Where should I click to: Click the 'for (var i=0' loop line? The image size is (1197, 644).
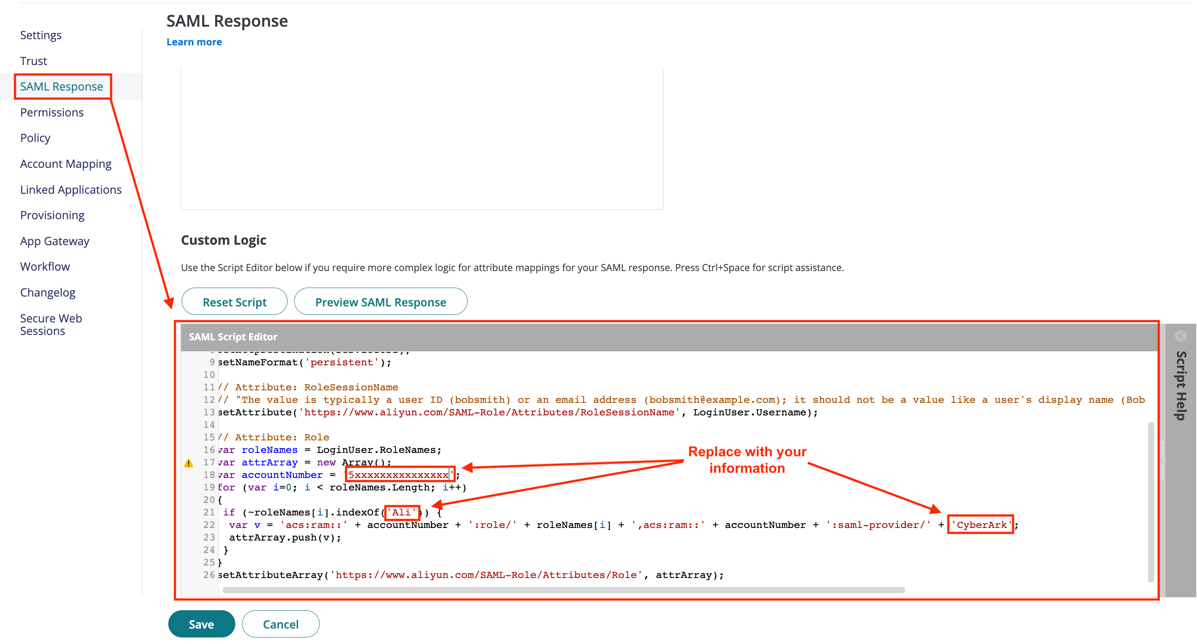coord(342,487)
